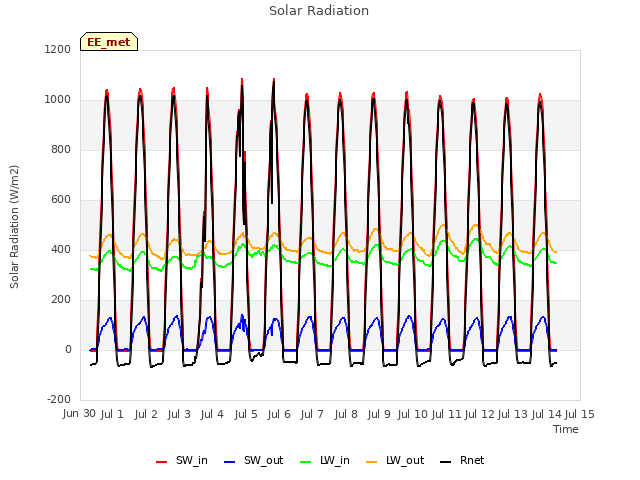The image size is (640, 480).
Task: Click the 0 y-axis tick label
Action: (68, 349)
